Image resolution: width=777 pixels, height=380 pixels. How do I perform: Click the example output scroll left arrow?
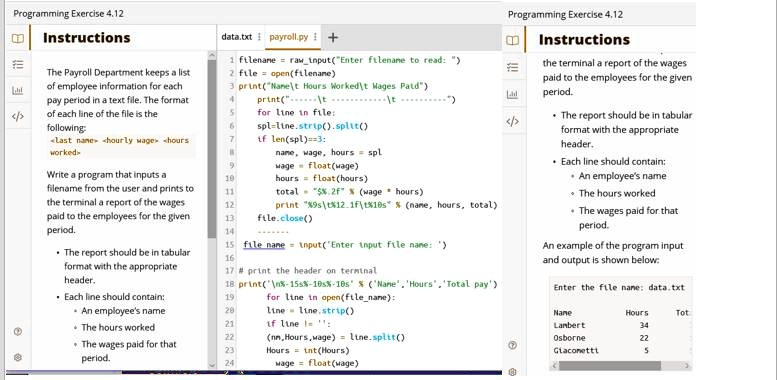point(555,366)
